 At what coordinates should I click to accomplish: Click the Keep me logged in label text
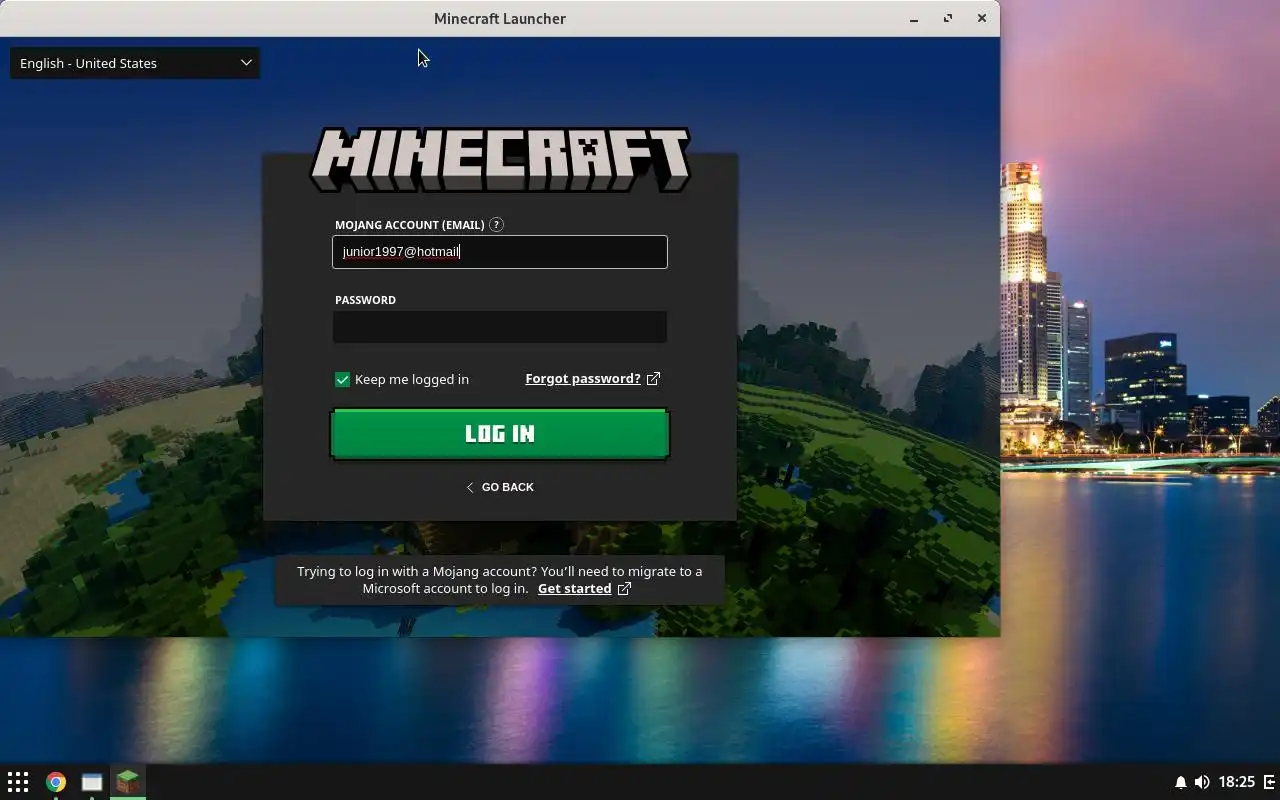411,380
